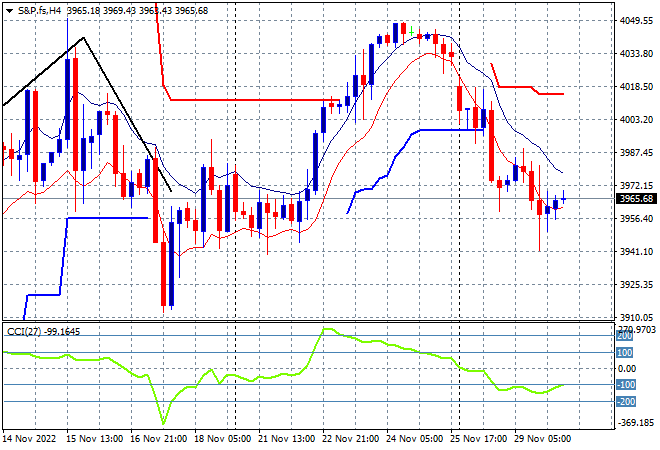
Task: Click the 14 Nov 2022 date label
Action: pos(29,439)
